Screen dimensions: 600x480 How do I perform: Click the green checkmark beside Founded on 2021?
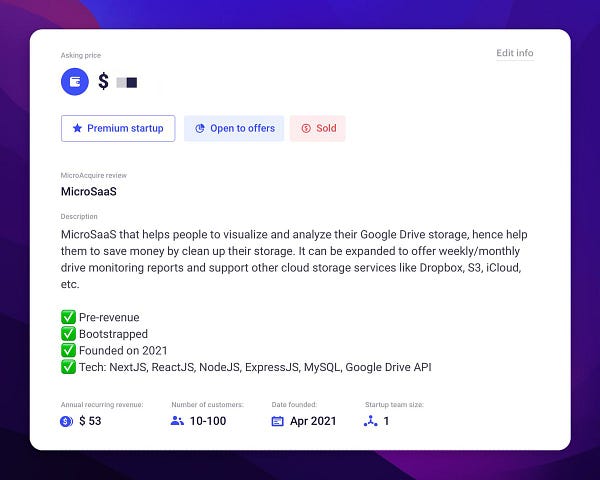[x=68, y=350]
